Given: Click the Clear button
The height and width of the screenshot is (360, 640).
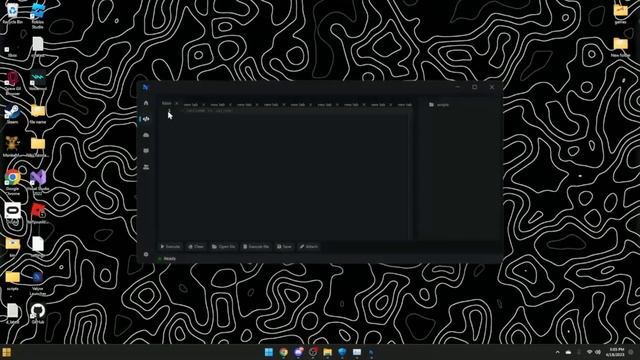Looking at the screenshot, I should (196, 247).
